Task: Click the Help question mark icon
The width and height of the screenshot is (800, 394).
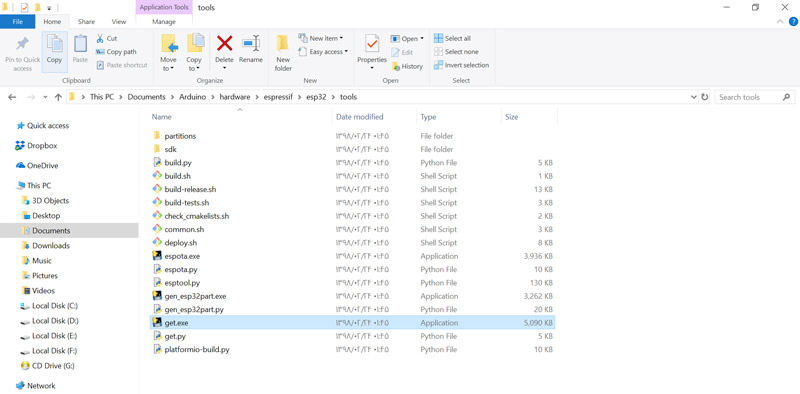Action: (x=793, y=21)
